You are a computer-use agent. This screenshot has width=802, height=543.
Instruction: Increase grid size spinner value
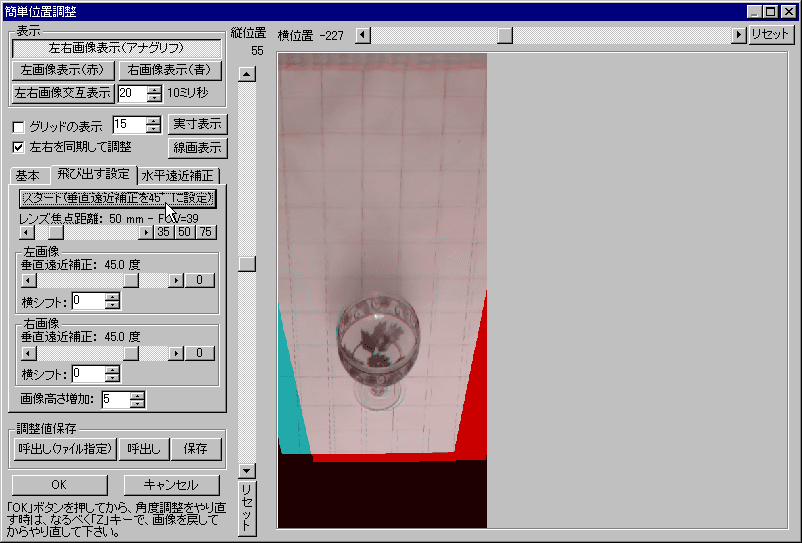tap(153, 121)
